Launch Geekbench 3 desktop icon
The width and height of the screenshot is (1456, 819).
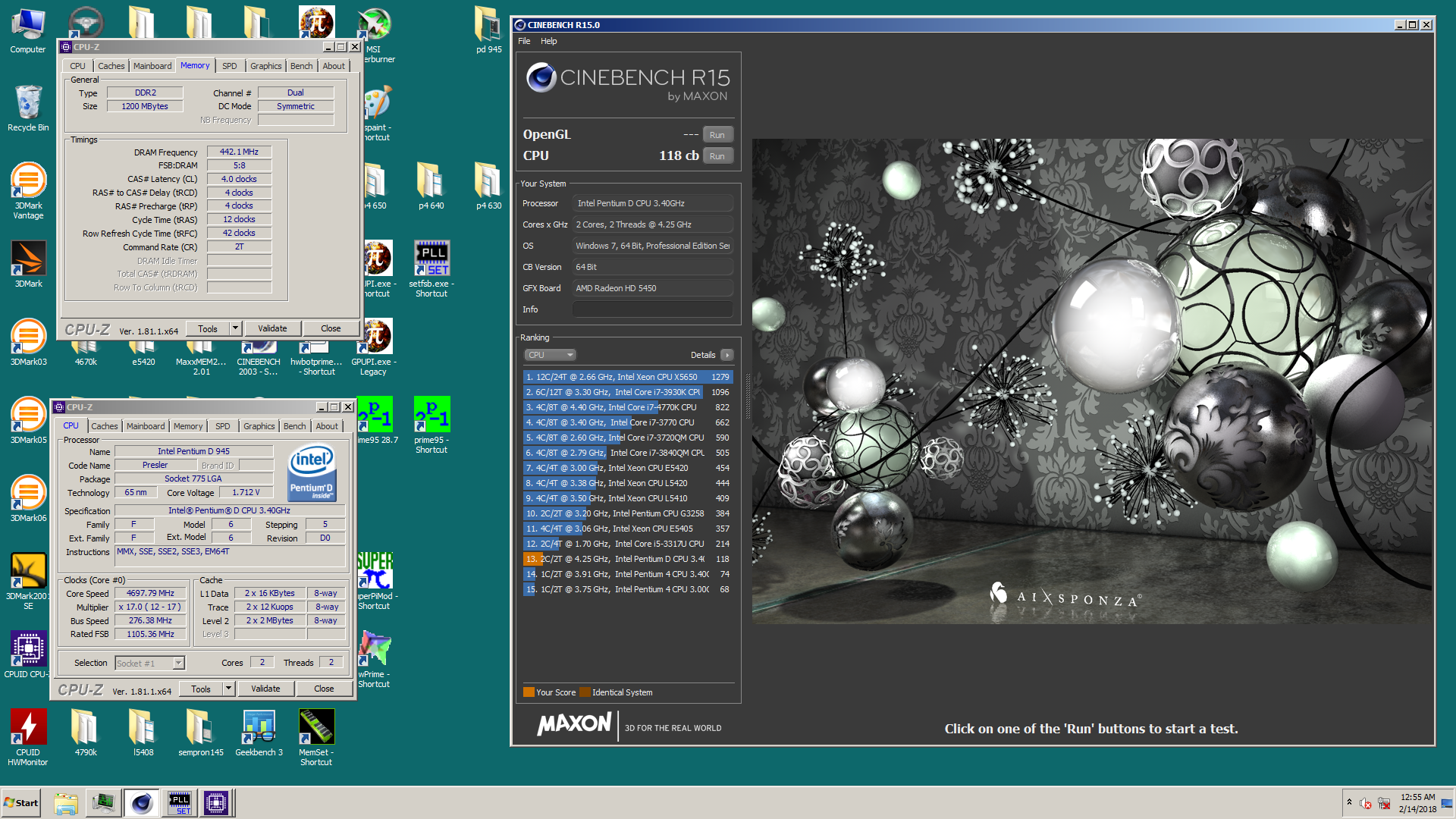259,733
